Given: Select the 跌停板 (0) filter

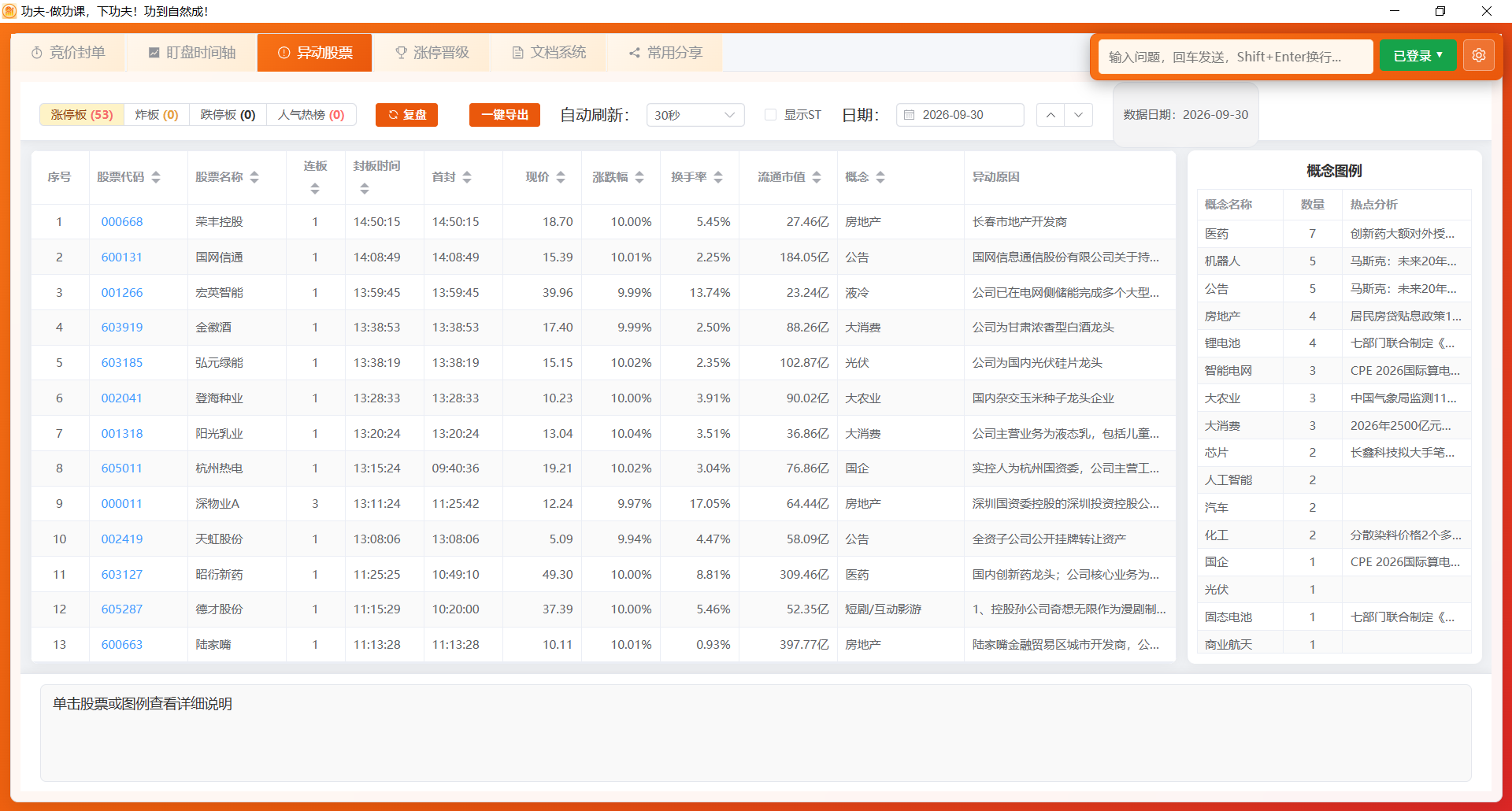Looking at the screenshot, I should pos(228,115).
